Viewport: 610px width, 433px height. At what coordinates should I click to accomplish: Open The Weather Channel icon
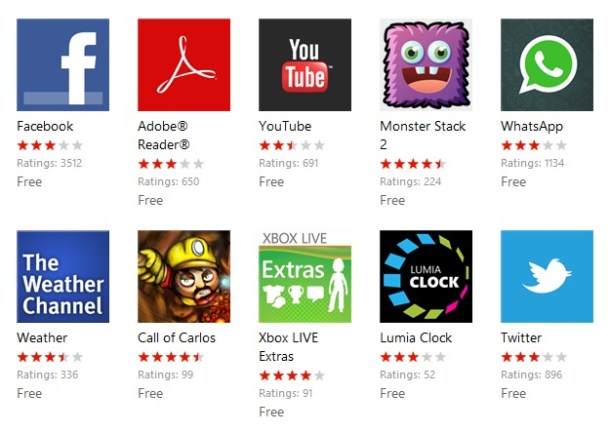tap(63, 276)
